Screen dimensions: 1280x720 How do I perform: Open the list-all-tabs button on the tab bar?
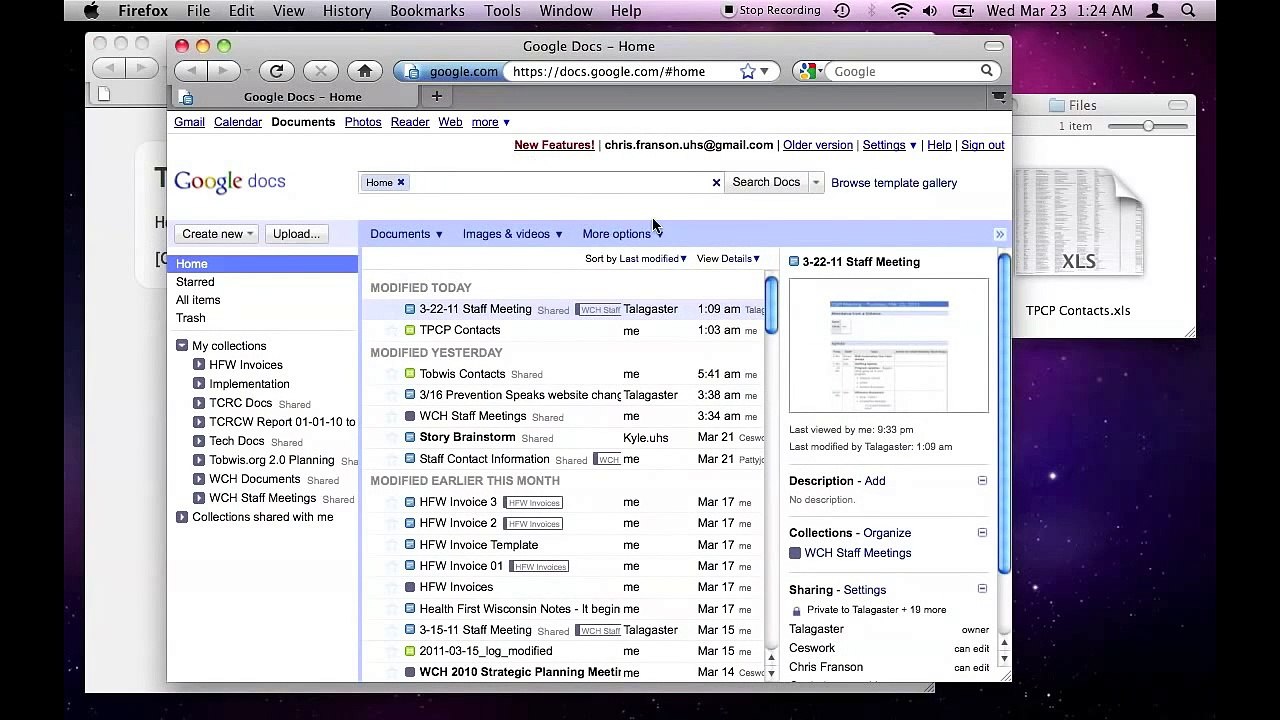tap(999, 97)
